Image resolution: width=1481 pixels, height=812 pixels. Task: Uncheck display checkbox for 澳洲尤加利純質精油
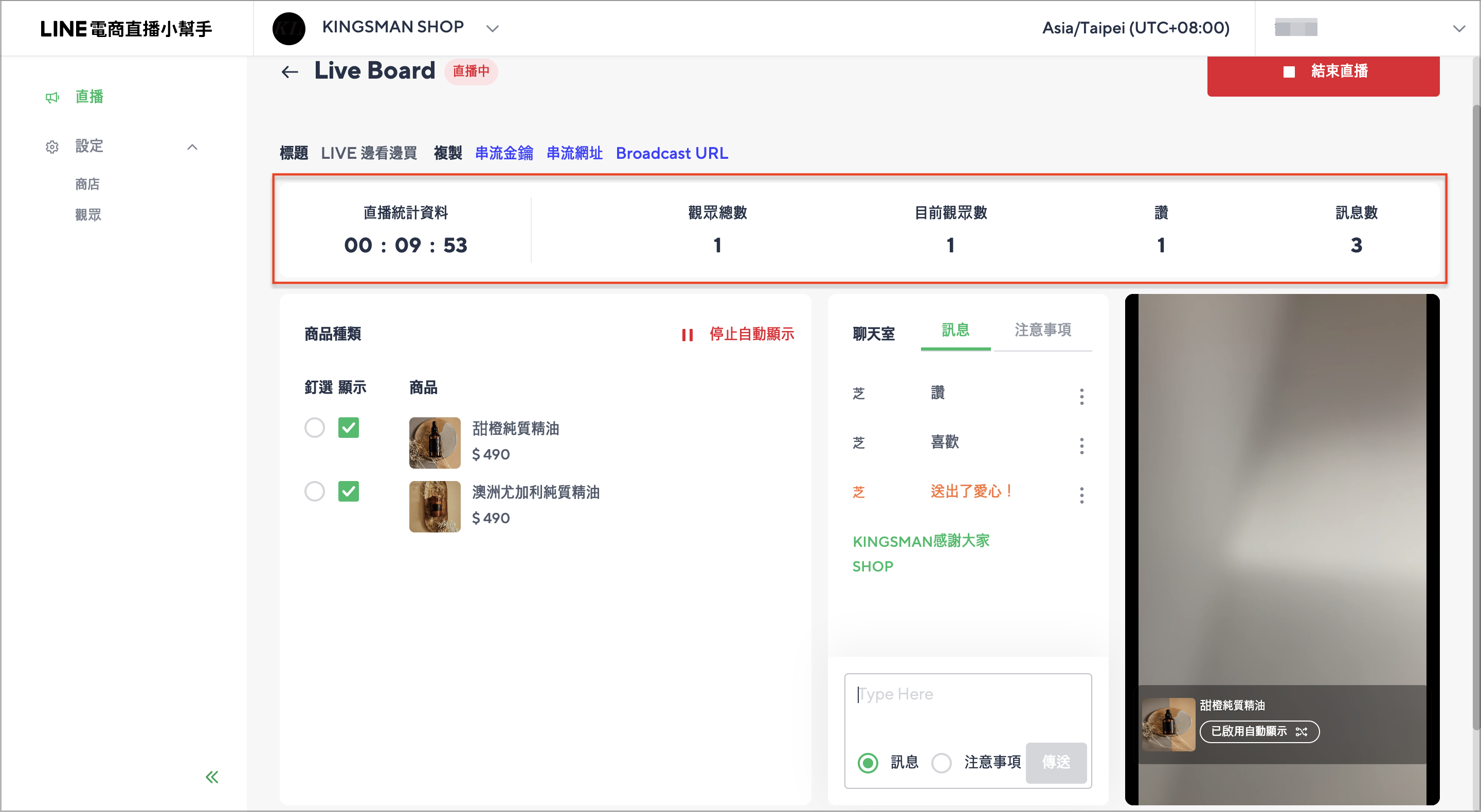(x=349, y=491)
